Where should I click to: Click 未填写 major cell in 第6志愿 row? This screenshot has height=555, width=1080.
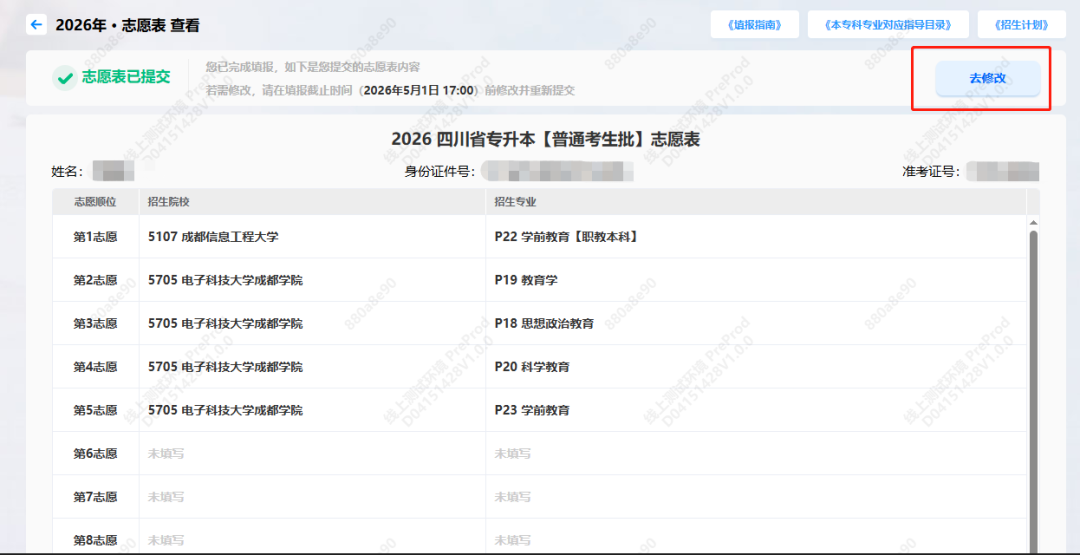click(756, 454)
